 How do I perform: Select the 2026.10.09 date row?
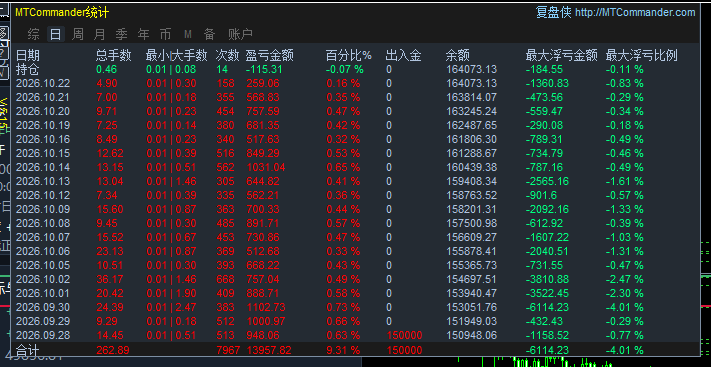pyautogui.click(x=43, y=210)
